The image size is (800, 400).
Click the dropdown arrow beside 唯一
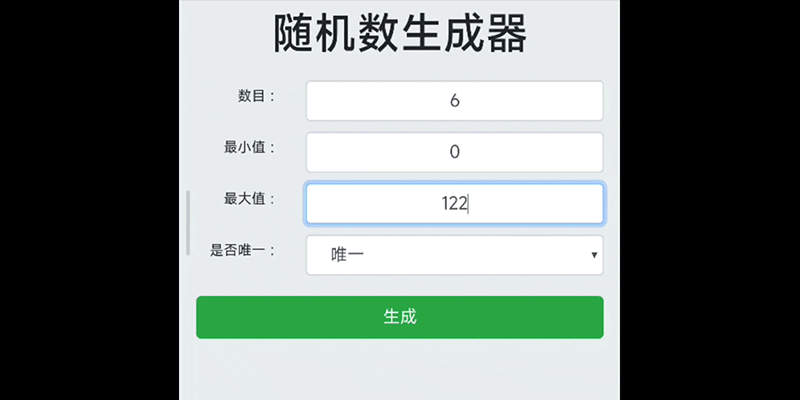tap(595, 256)
